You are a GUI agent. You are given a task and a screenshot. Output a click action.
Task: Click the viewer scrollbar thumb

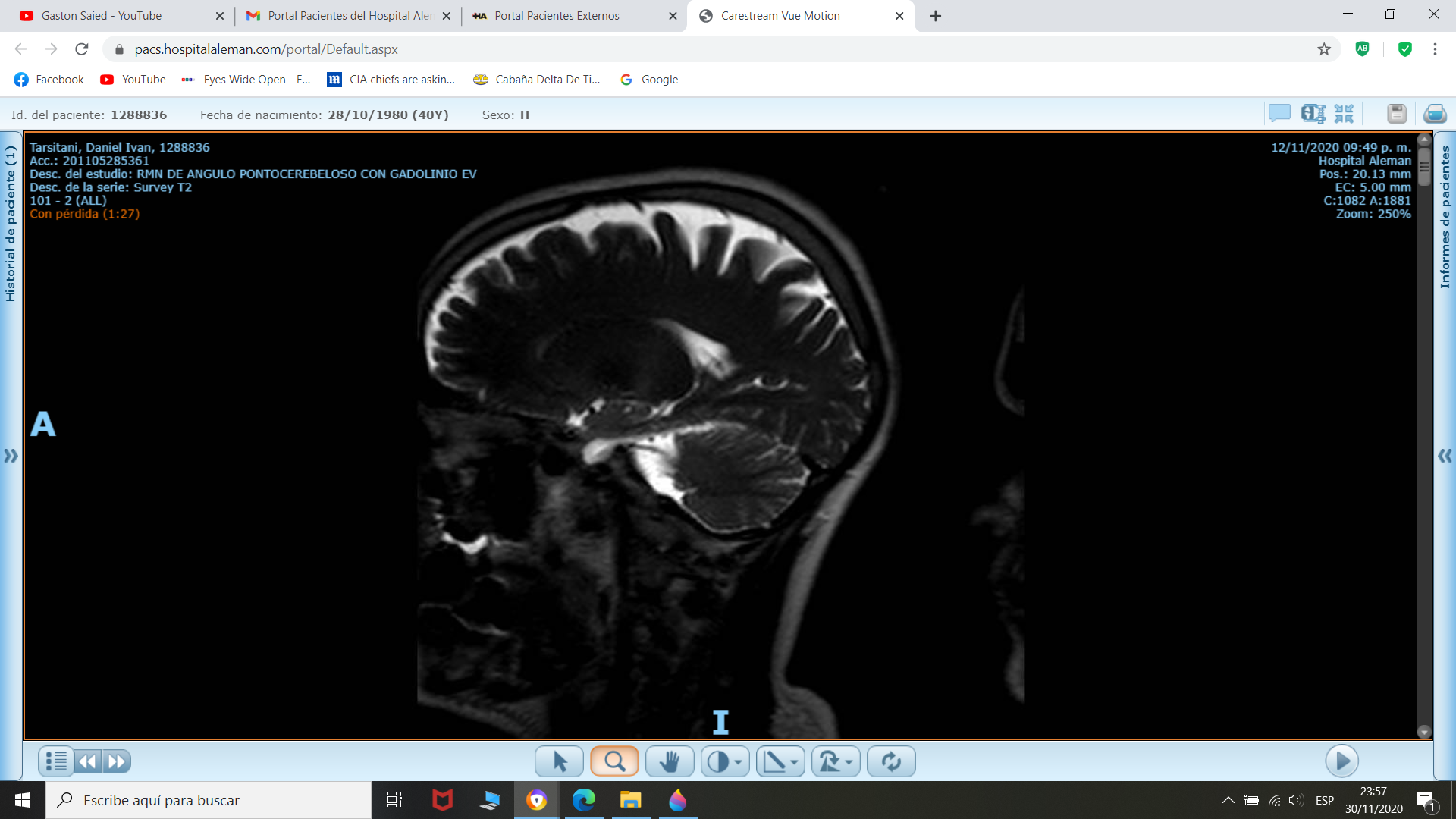point(1424,166)
